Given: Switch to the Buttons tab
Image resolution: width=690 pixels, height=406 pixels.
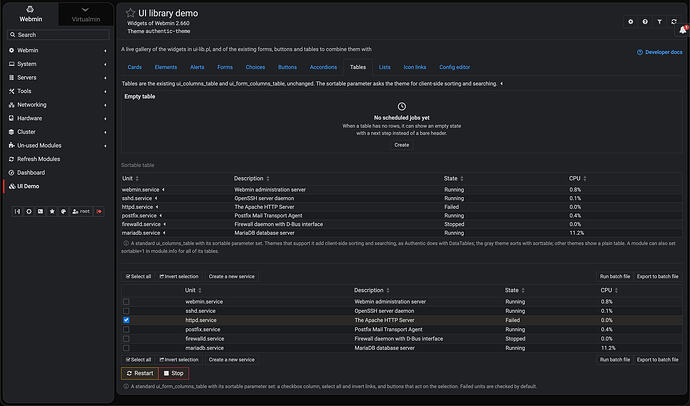Looking at the screenshot, I should (x=287, y=67).
